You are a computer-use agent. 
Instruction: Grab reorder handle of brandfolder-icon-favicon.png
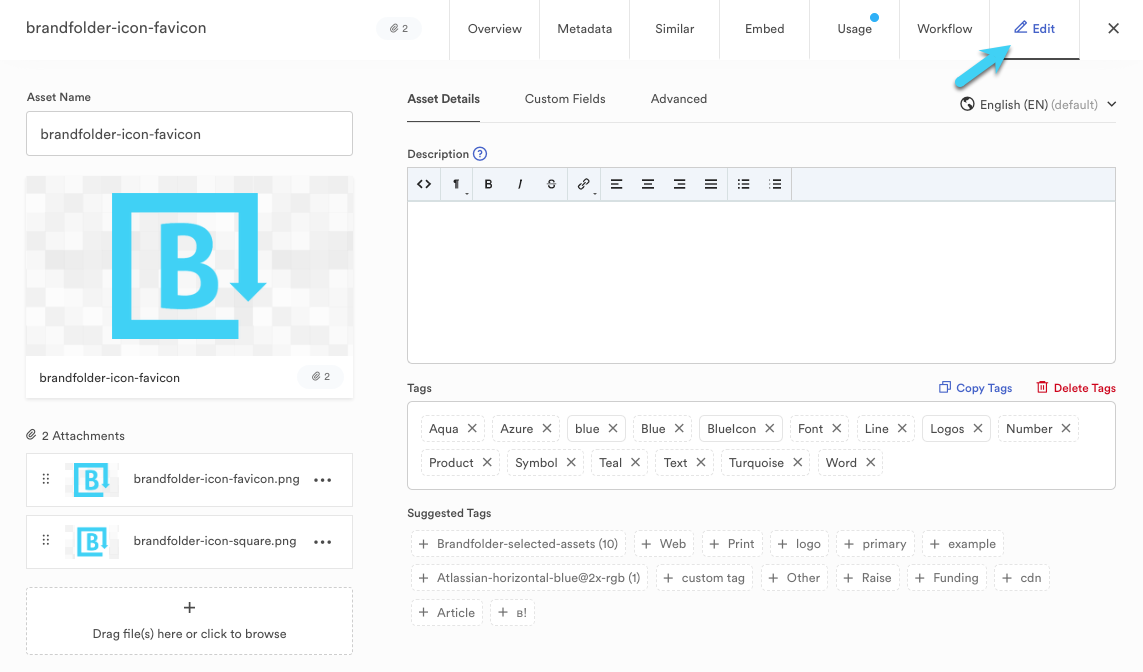coord(46,479)
